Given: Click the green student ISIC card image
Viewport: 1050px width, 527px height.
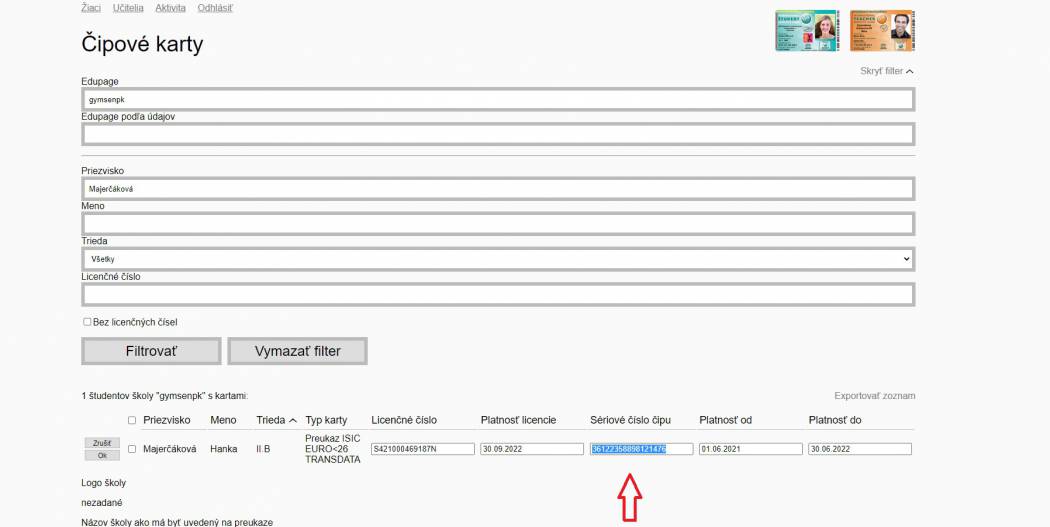Looking at the screenshot, I should 807,31.
